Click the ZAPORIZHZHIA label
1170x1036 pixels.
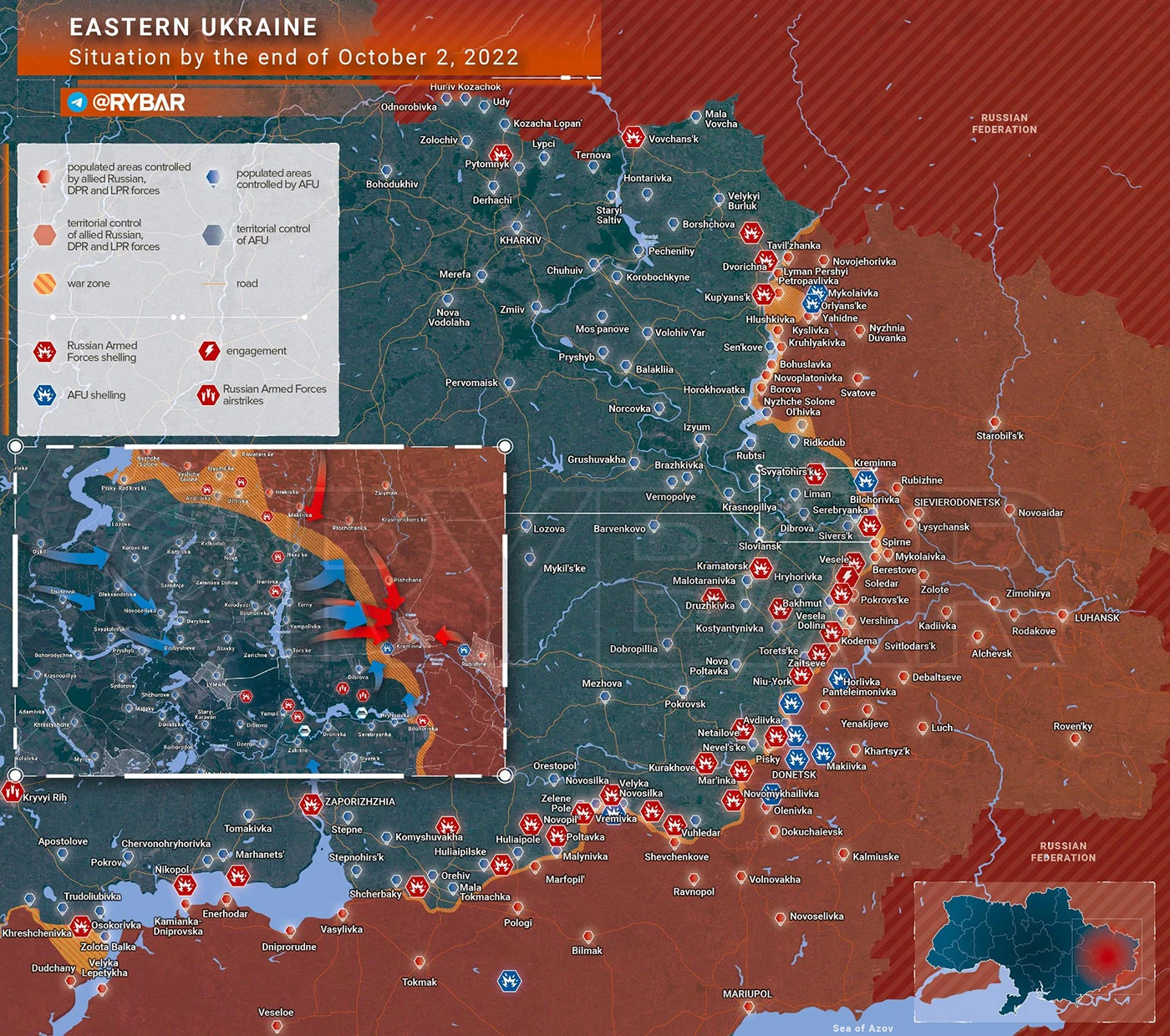360,802
